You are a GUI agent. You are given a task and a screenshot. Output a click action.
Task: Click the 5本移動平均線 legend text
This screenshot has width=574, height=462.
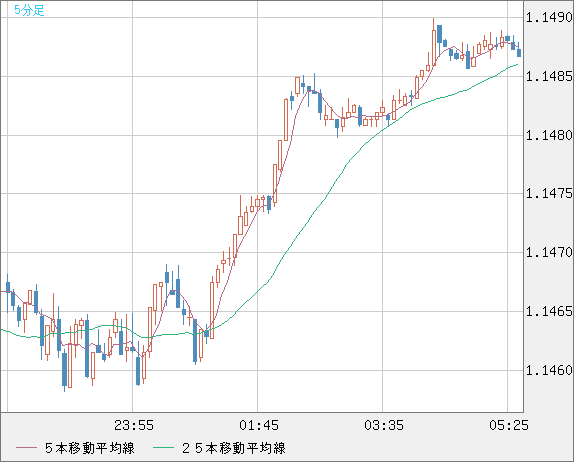tap(90, 448)
